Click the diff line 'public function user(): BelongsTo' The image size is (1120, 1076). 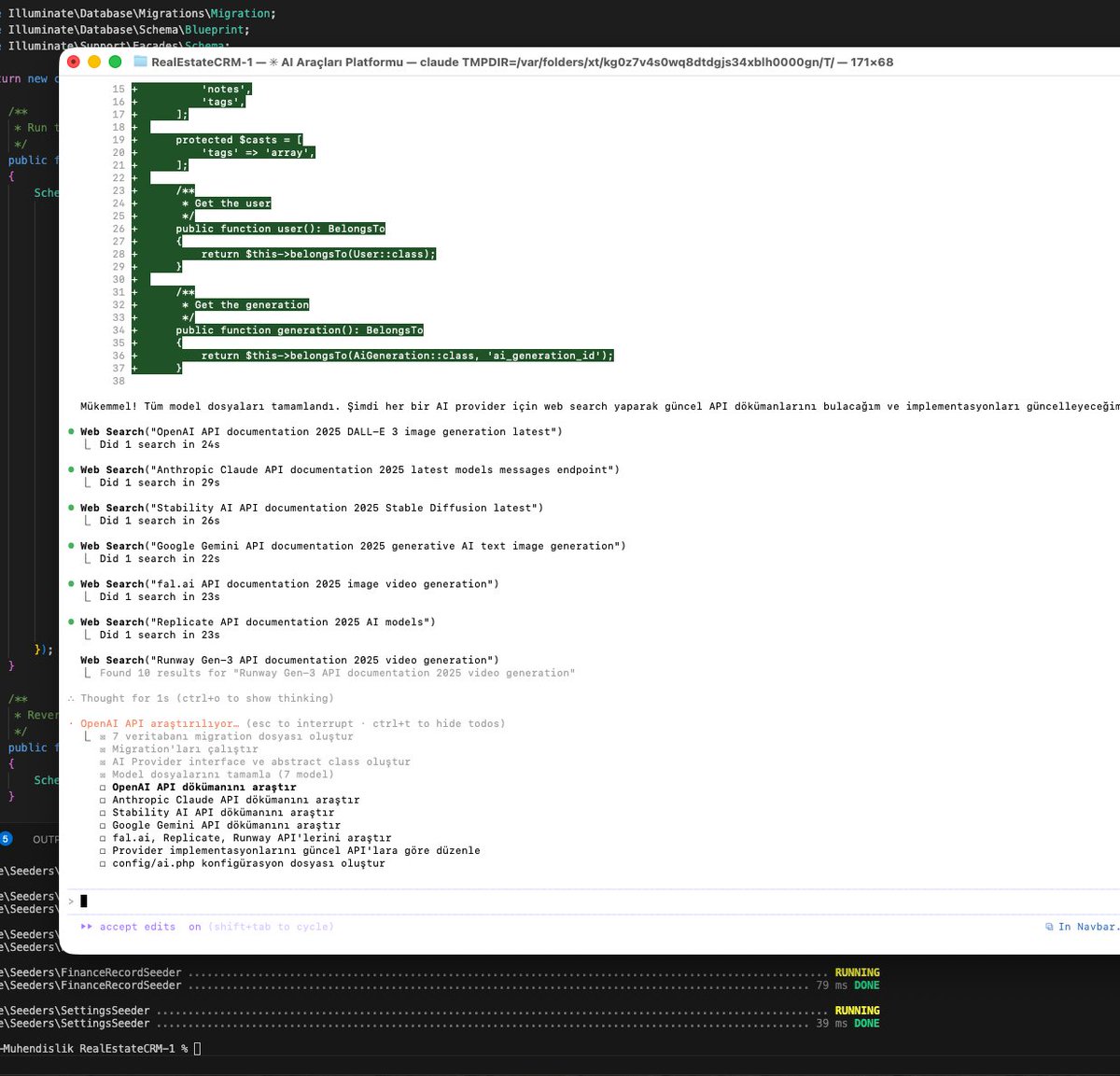[280, 229]
